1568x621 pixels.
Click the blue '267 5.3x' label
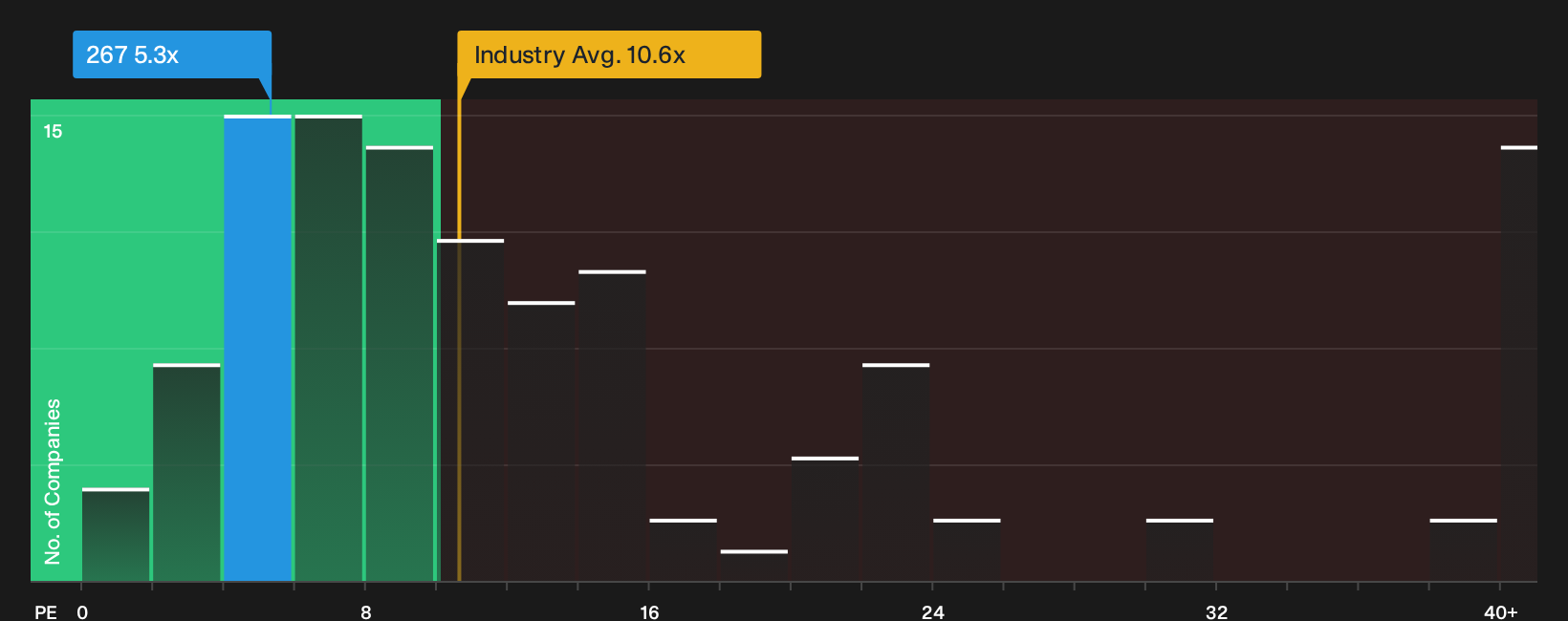click(172, 54)
